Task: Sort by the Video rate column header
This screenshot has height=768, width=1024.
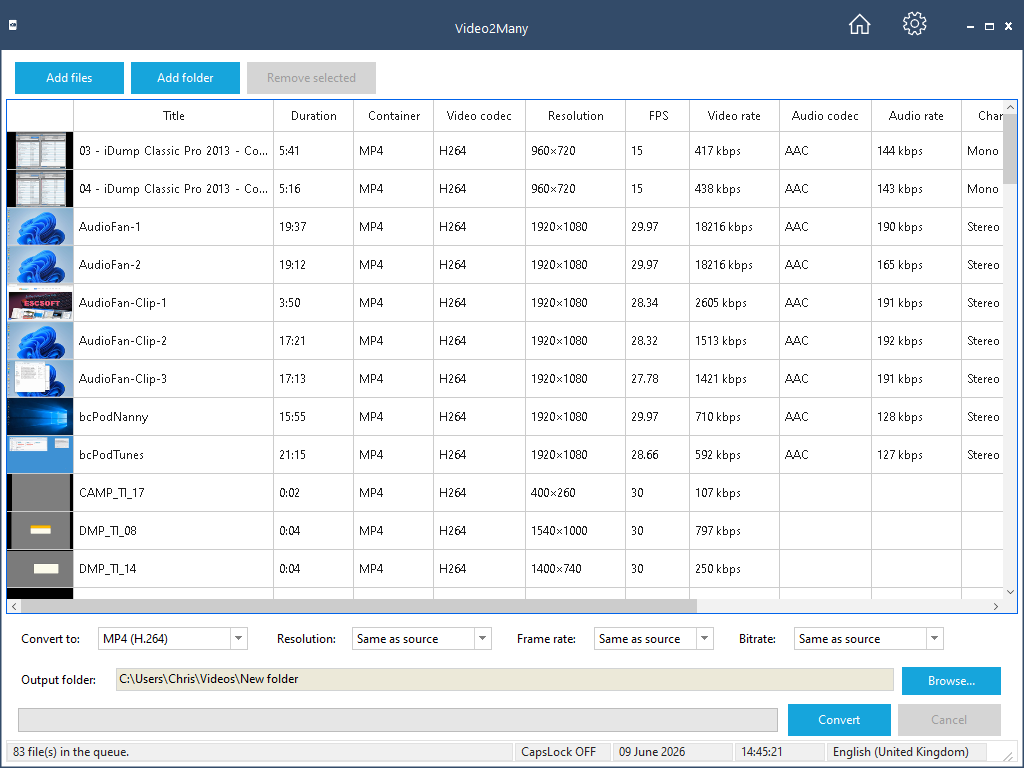Action: click(734, 116)
